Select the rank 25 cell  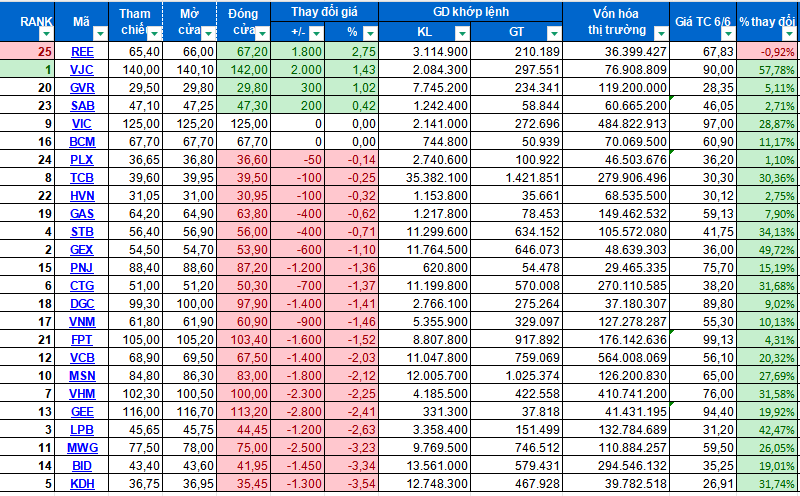27,52
